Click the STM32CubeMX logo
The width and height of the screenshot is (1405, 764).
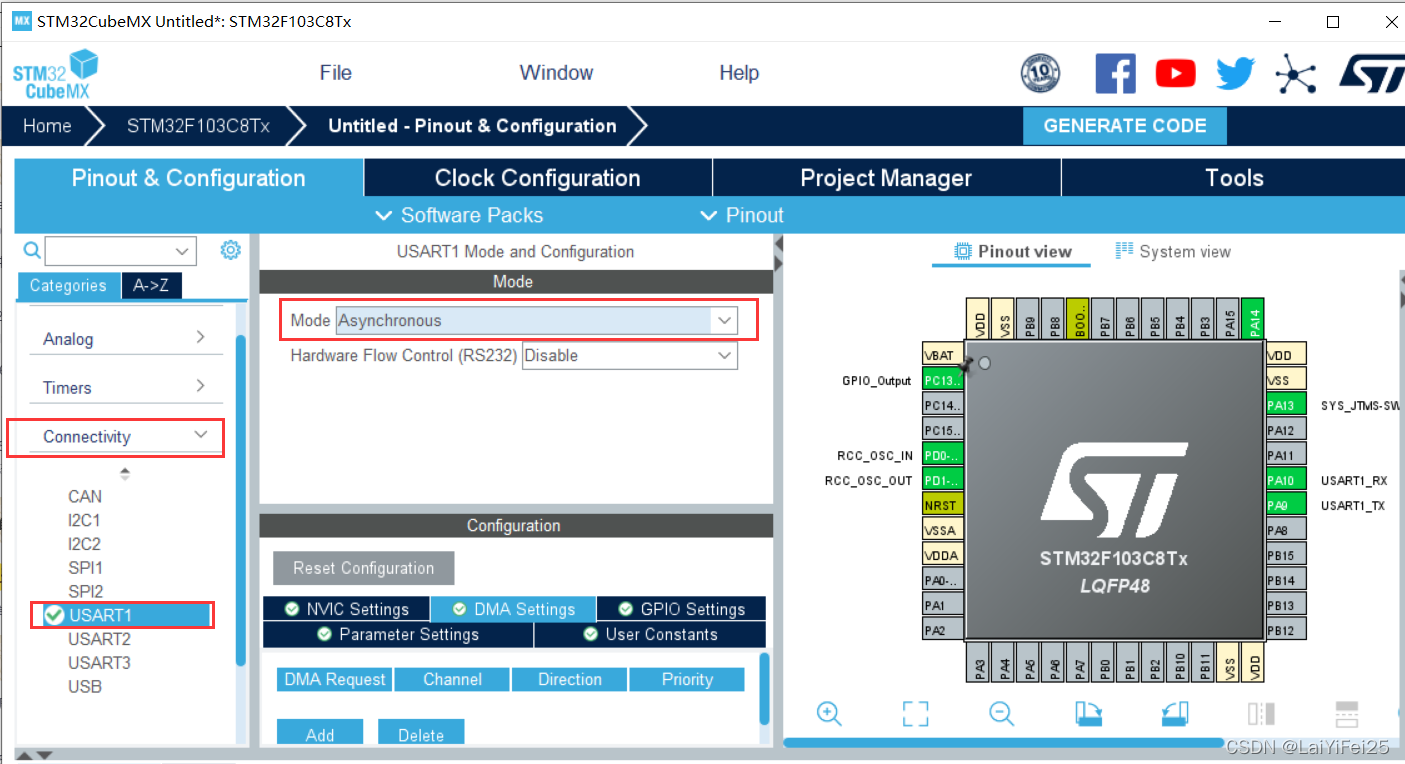(56, 74)
